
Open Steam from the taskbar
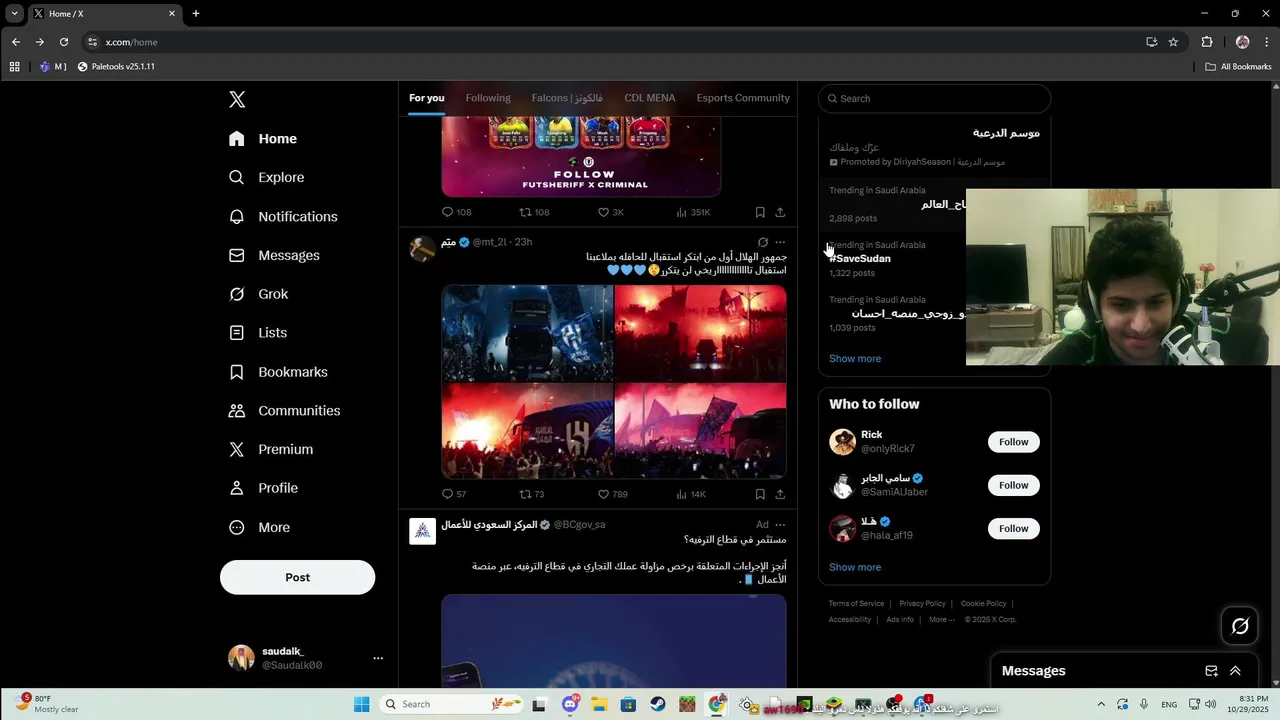pos(657,704)
